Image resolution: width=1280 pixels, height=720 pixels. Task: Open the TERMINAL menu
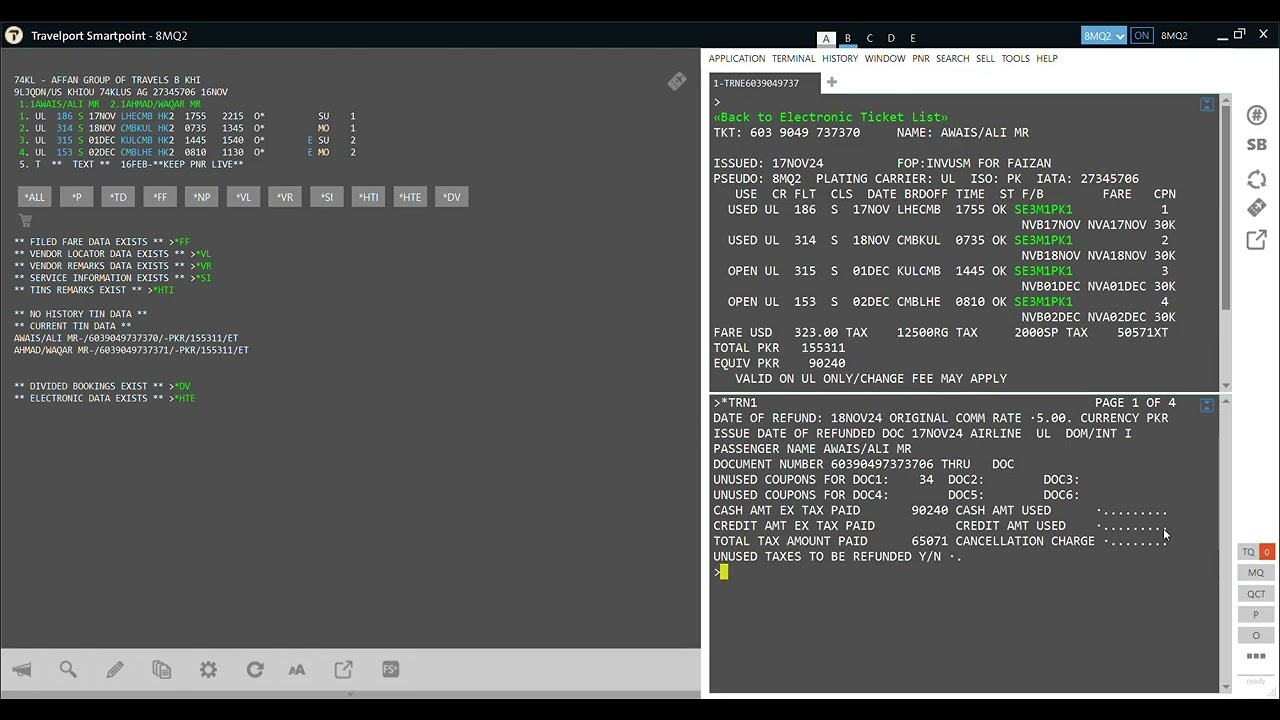click(794, 59)
